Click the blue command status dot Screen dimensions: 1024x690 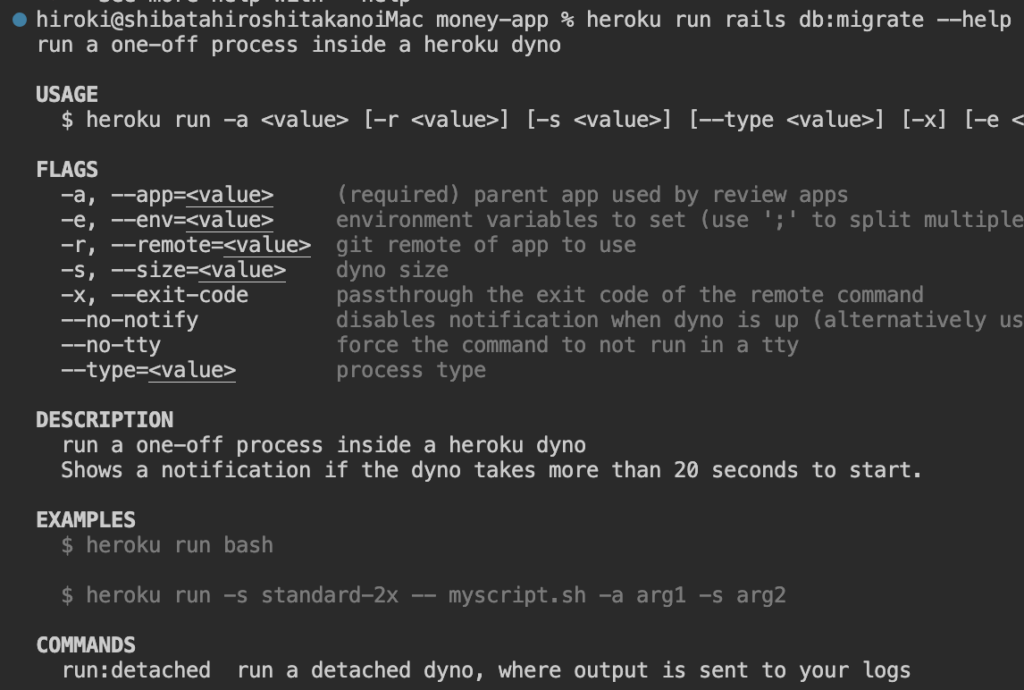(x=21, y=20)
